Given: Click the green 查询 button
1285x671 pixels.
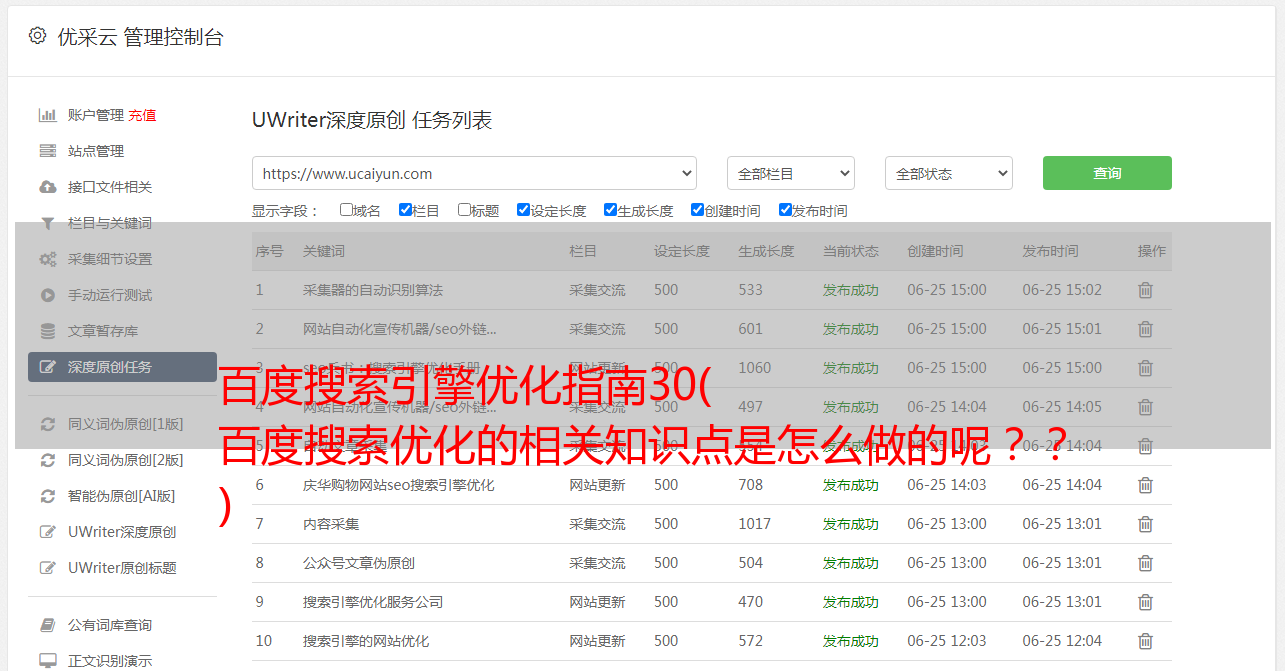Looking at the screenshot, I should 1107,173.
